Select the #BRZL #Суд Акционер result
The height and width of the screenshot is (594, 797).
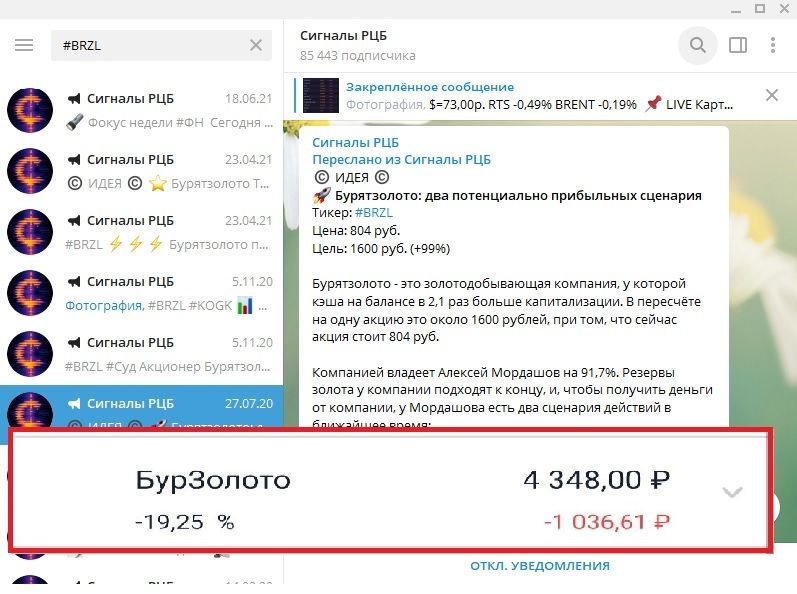point(141,354)
